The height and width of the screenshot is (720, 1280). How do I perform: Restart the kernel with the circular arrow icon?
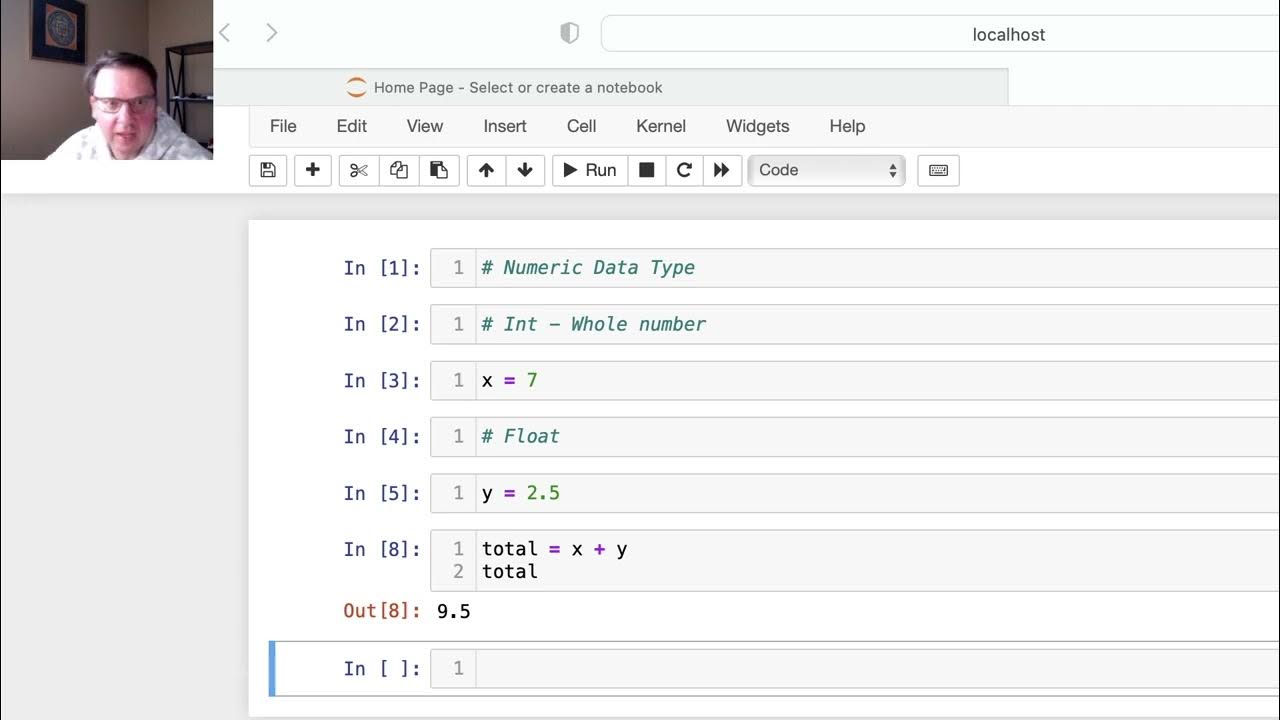[x=684, y=170]
